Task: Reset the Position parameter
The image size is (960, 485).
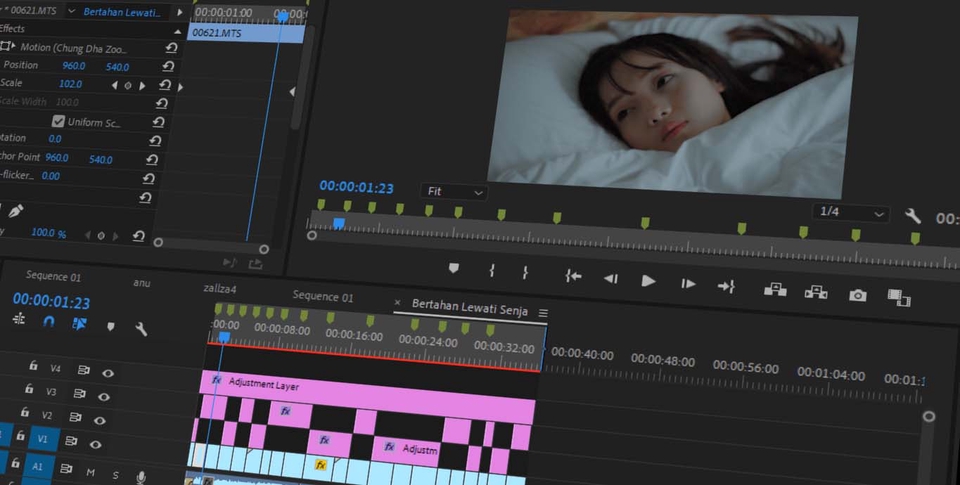Action: pyautogui.click(x=168, y=66)
